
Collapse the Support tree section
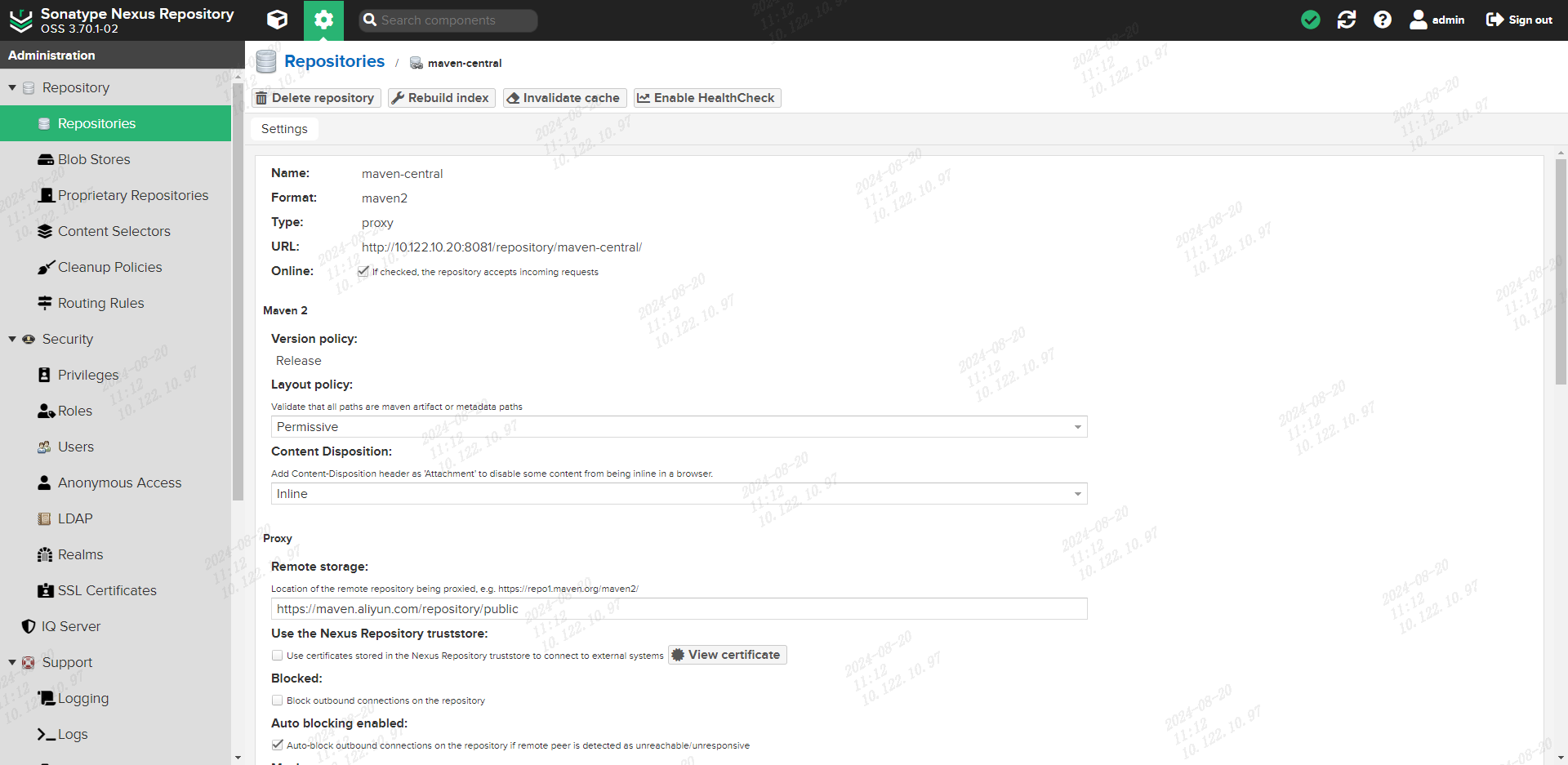[12, 662]
